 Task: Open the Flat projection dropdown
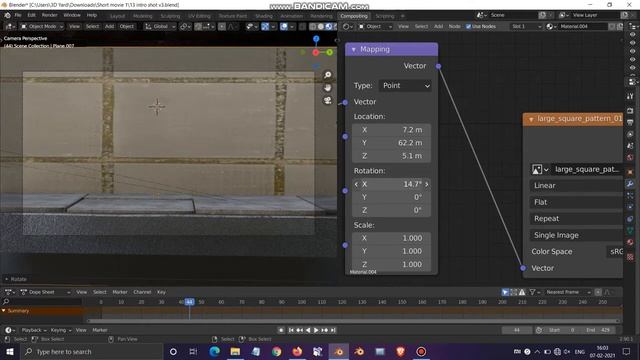tap(576, 202)
